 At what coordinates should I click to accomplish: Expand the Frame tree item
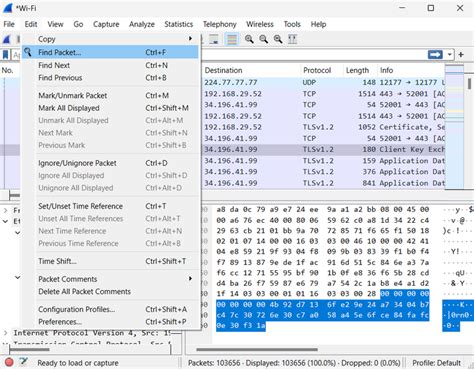coord(6,210)
